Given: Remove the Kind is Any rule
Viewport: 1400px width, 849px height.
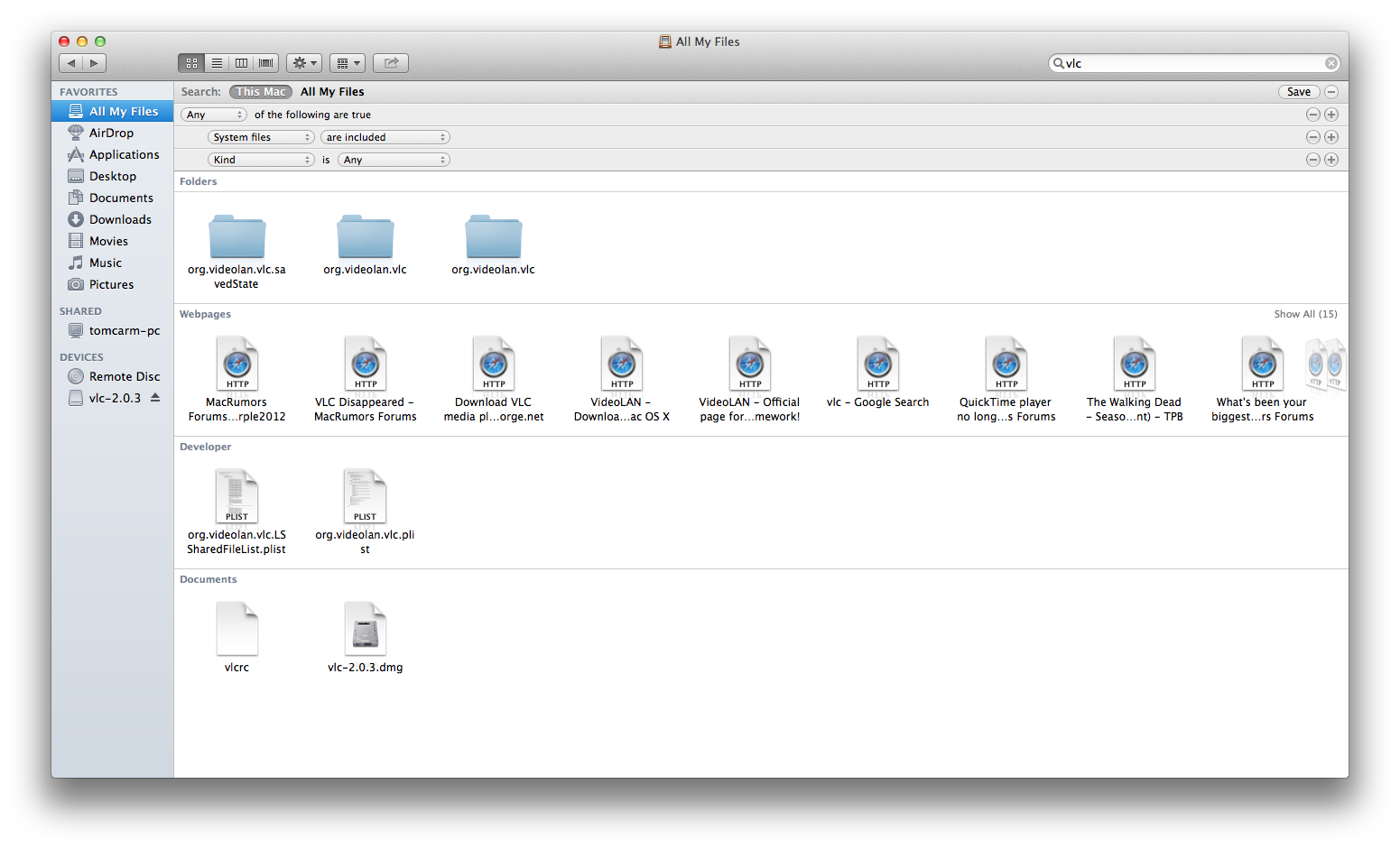Looking at the screenshot, I should pyautogui.click(x=1313, y=160).
